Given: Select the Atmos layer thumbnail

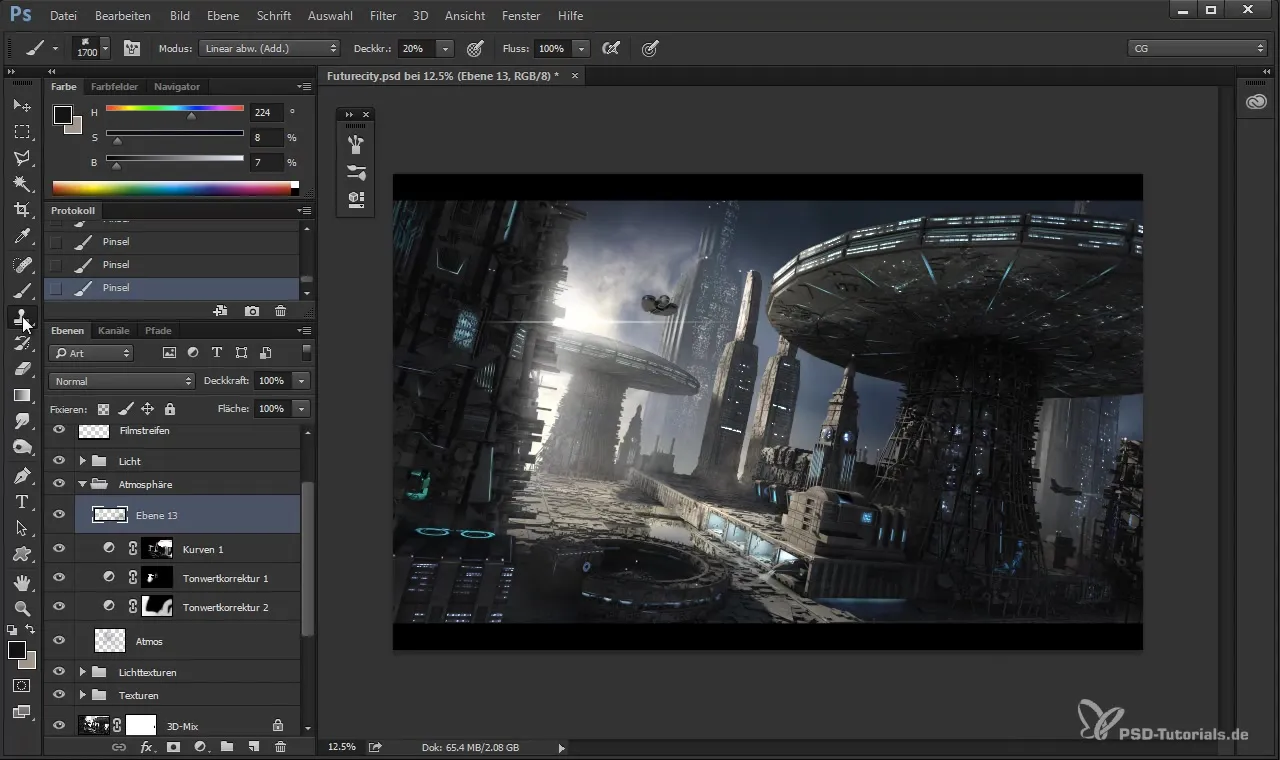Looking at the screenshot, I should (110, 641).
